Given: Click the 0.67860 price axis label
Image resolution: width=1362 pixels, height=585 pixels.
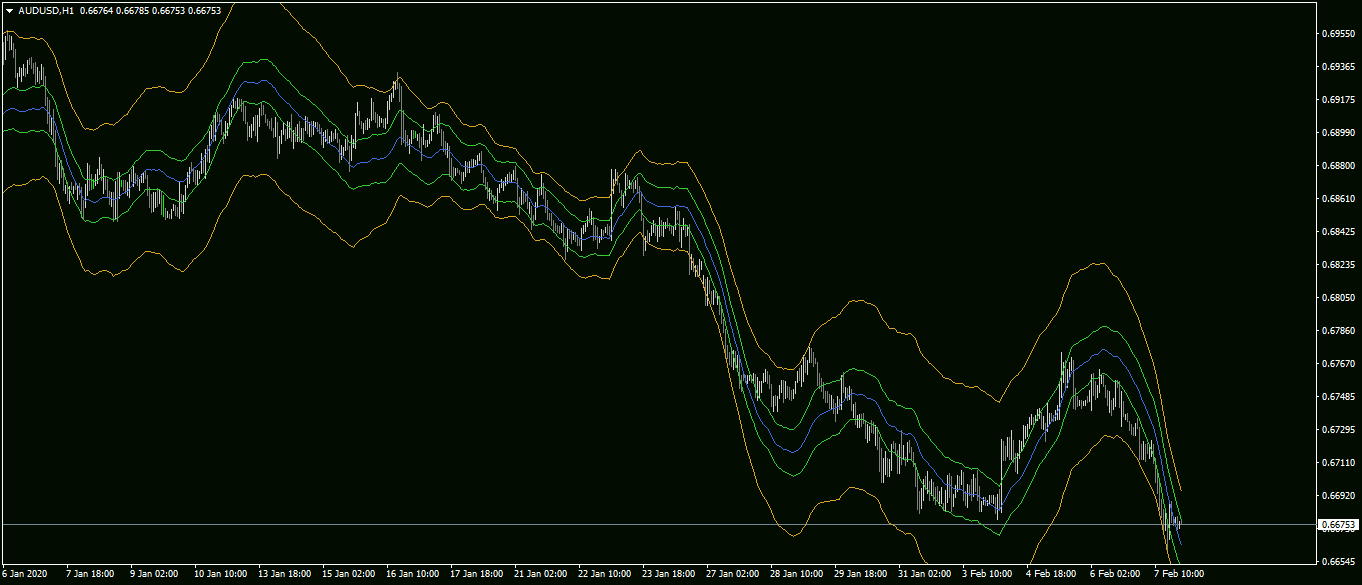Looking at the screenshot, I should (1337, 330).
